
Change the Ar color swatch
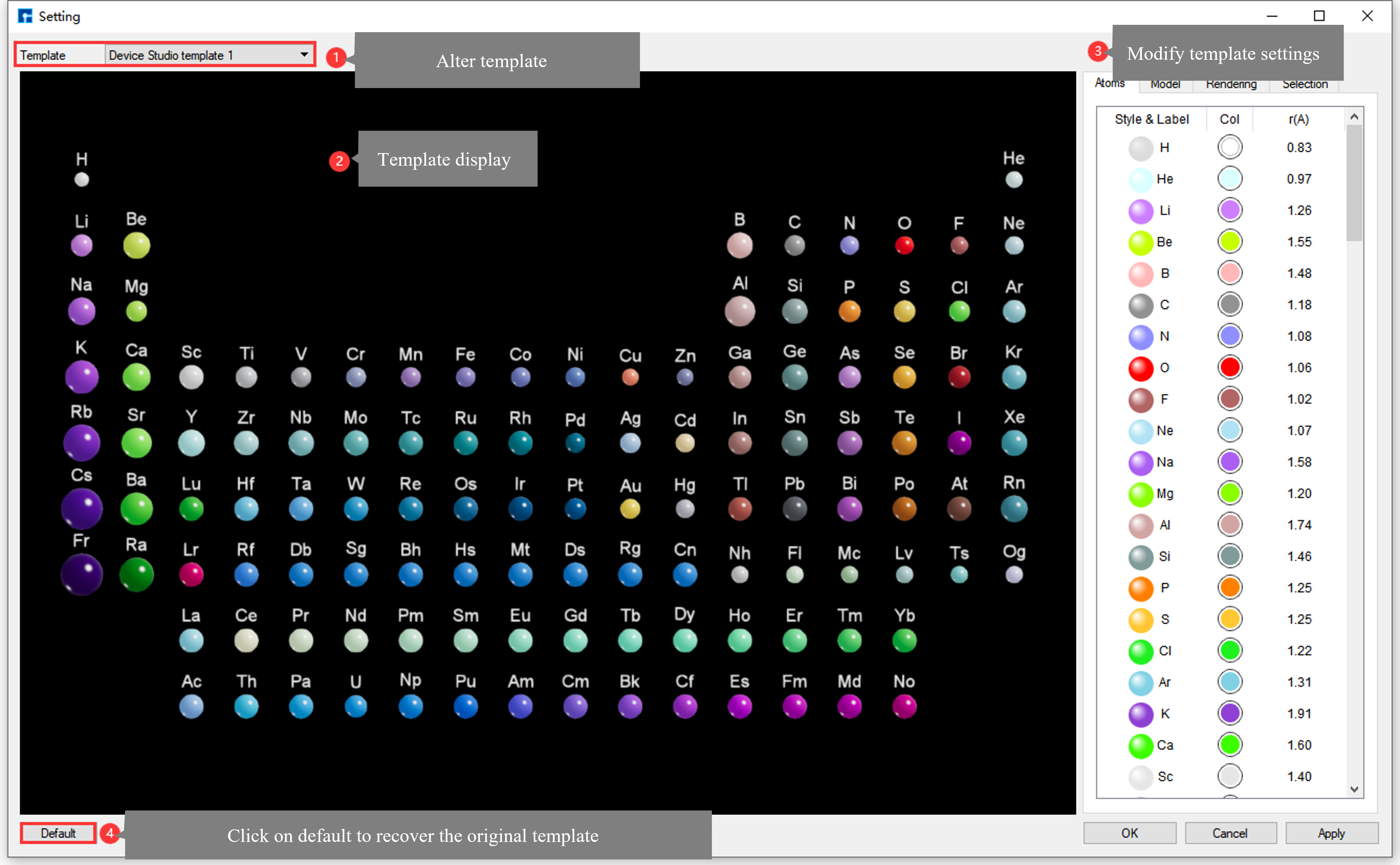click(1230, 682)
